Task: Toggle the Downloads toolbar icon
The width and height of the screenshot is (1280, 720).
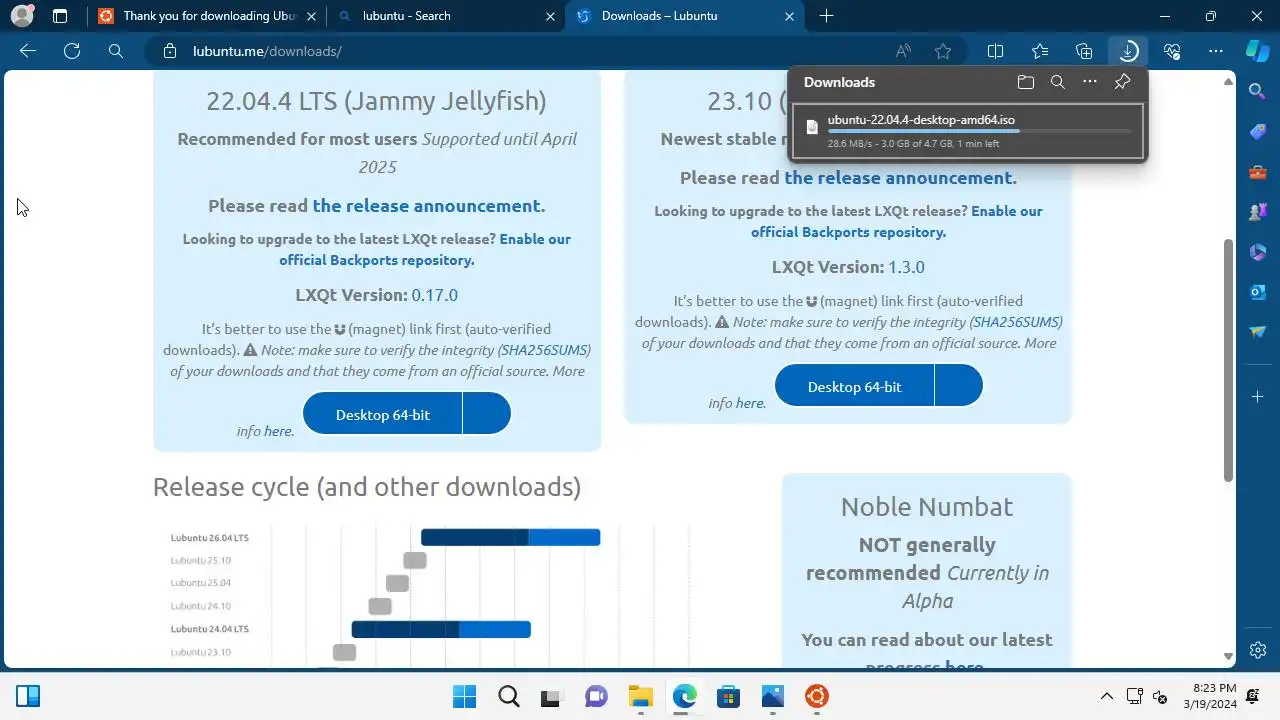Action: [1128, 51]
